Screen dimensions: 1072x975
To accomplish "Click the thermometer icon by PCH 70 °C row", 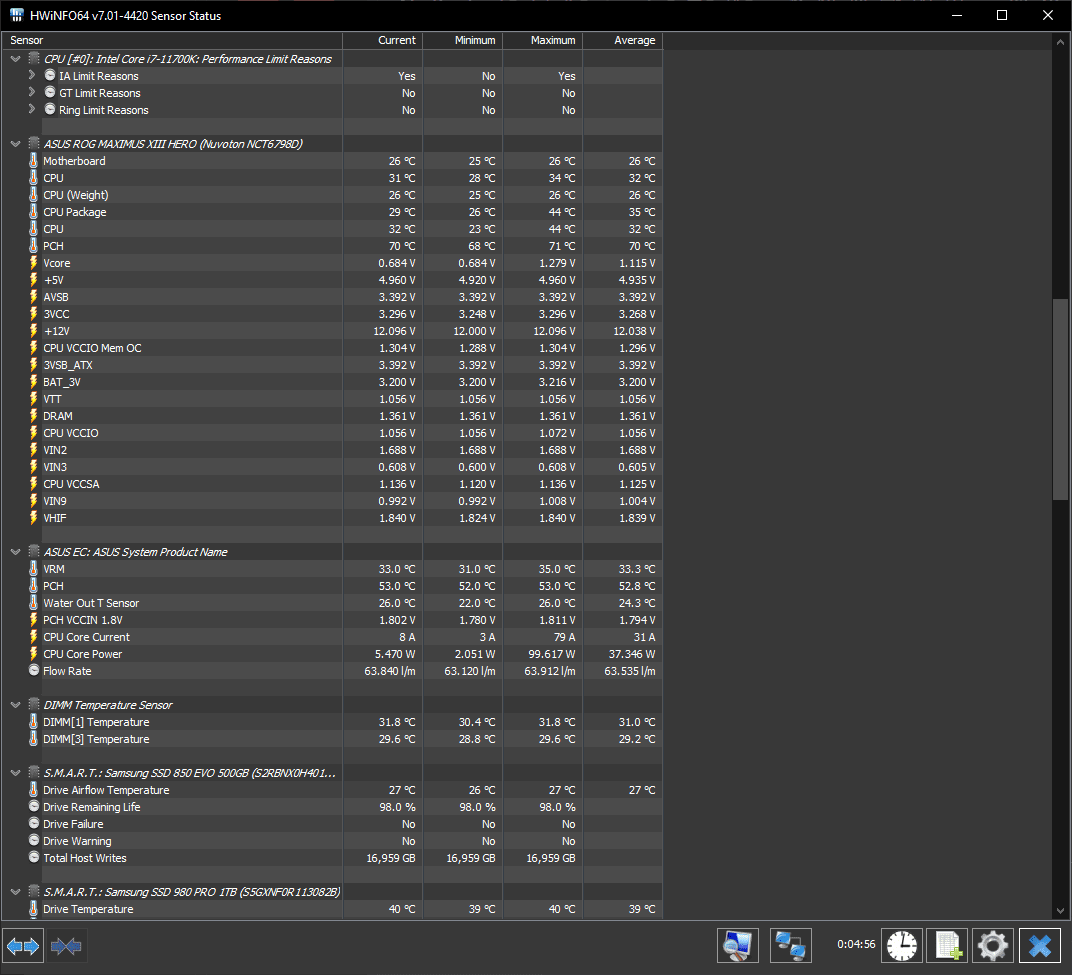I will (34, 245).
